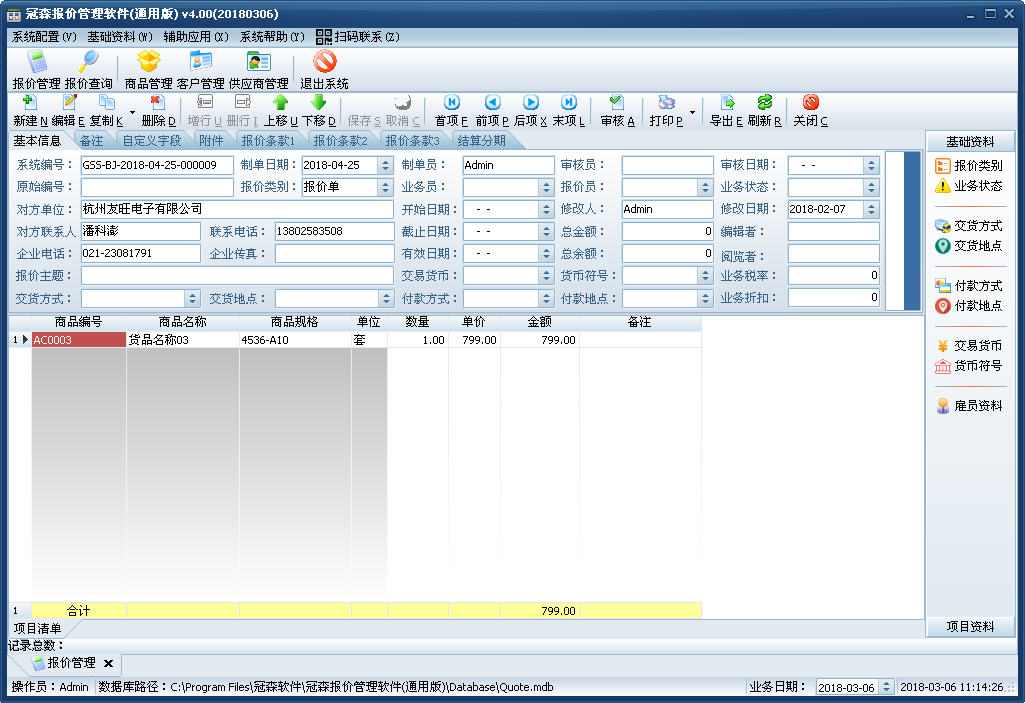Image resolution: width=1025 pixels, height=703 pixels.
Task: Switch to the 自定义字段 tab
Action: [x=152, y=141]
